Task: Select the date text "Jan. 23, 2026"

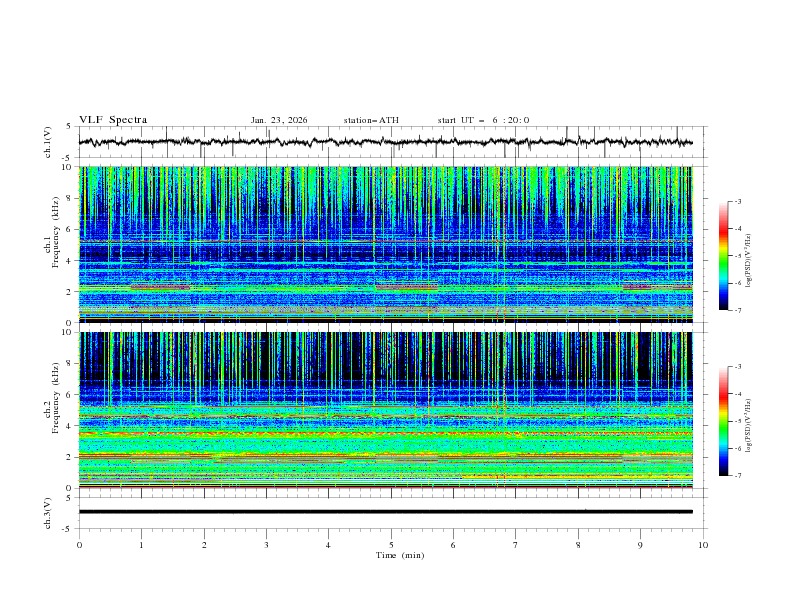Action: coord(279,120)
